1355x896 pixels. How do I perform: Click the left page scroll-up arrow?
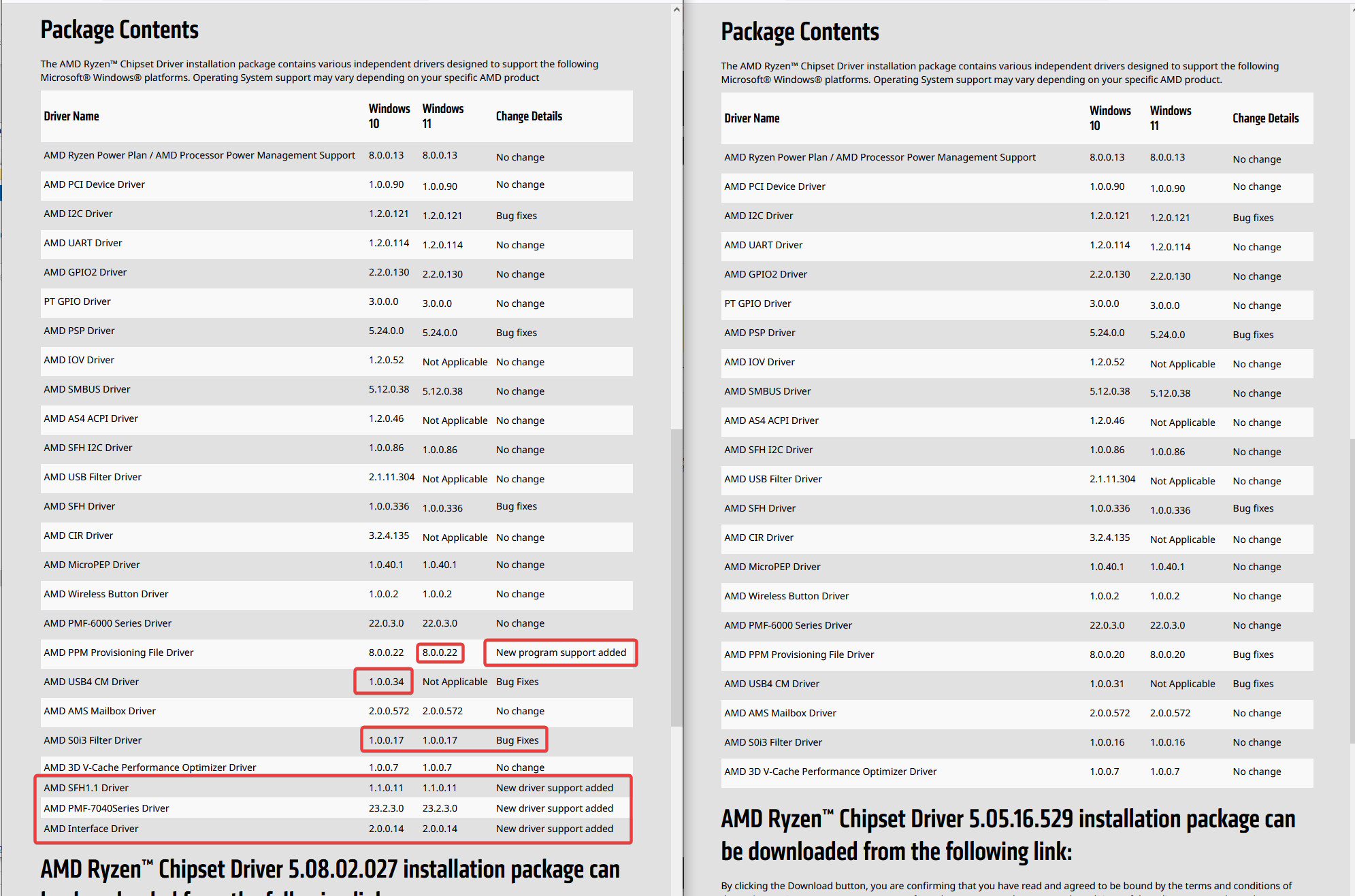[x=676, y=10]
